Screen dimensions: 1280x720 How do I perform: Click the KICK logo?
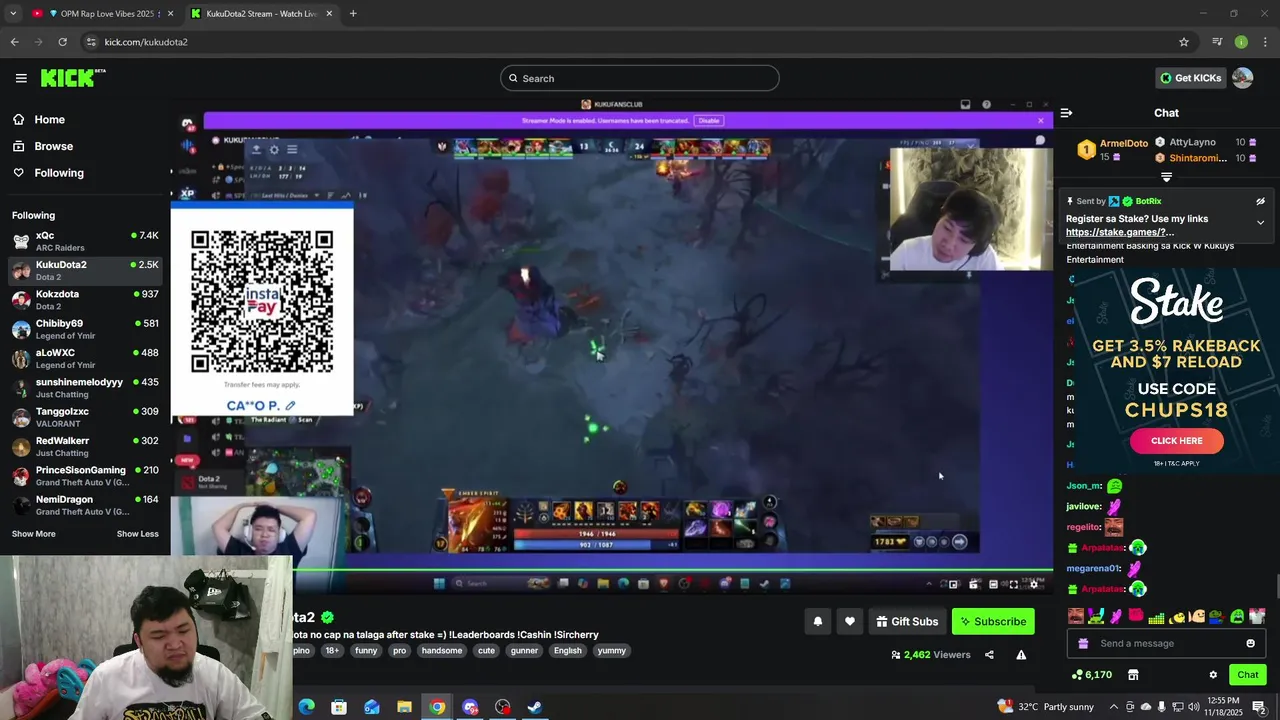coord(73,78)
